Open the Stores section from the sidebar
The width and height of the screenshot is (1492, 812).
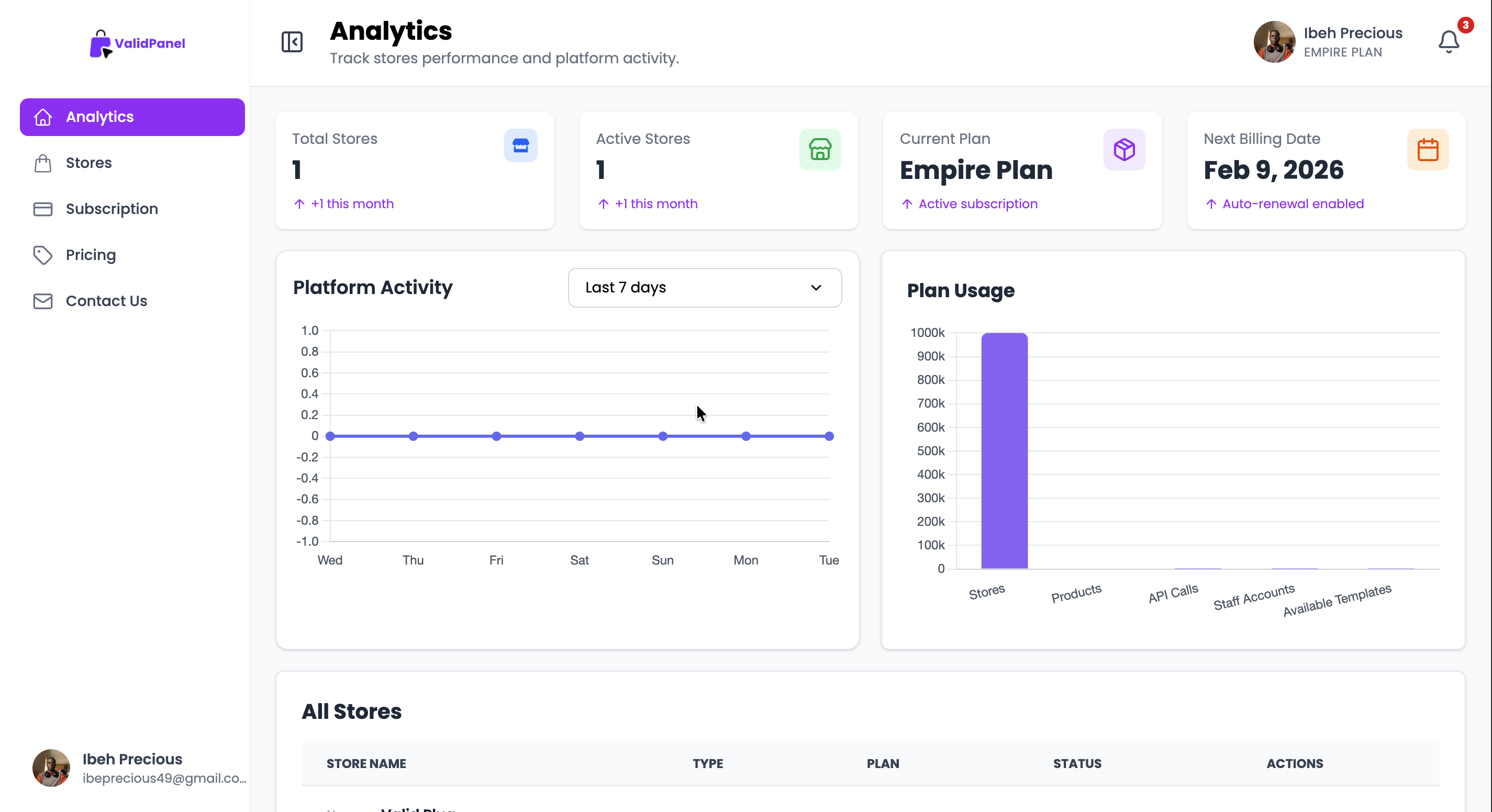[88, 163]
